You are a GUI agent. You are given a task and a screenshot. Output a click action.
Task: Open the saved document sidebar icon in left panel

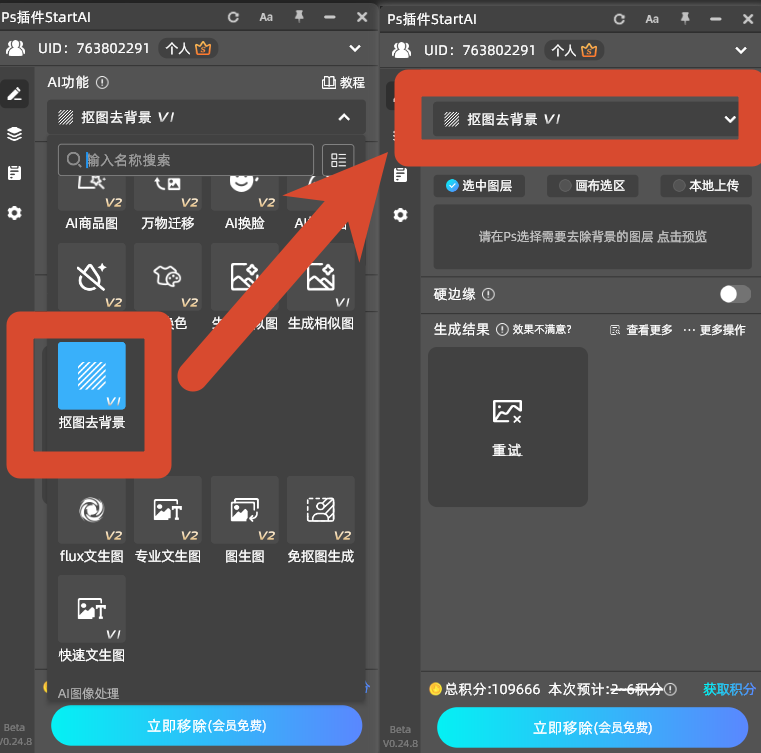pyautogui.click(x=15, y=173)
